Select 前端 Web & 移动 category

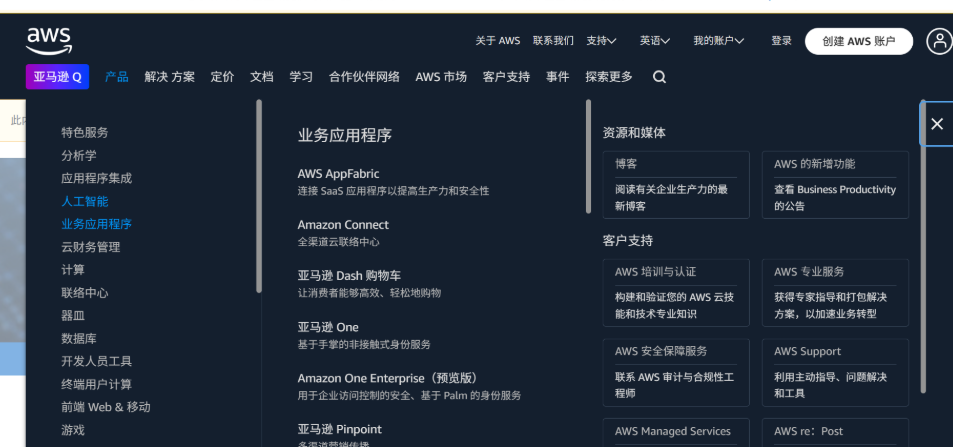pos(106,407)
